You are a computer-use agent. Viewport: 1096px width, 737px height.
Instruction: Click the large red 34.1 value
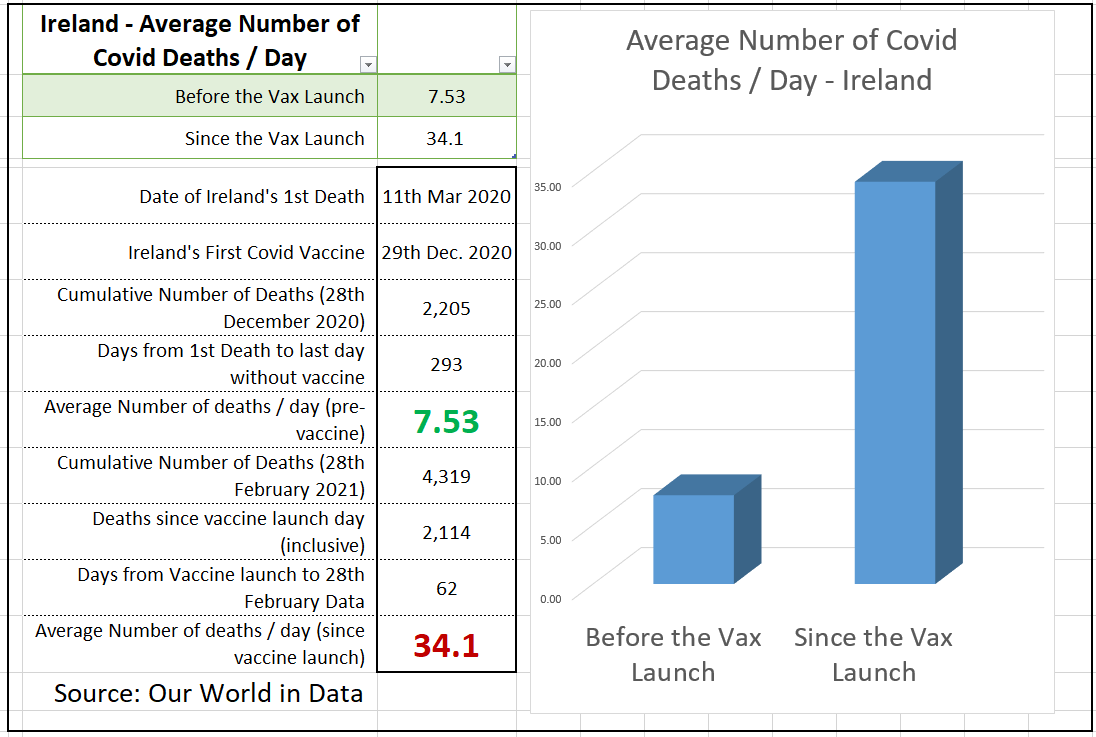point(446,646)
